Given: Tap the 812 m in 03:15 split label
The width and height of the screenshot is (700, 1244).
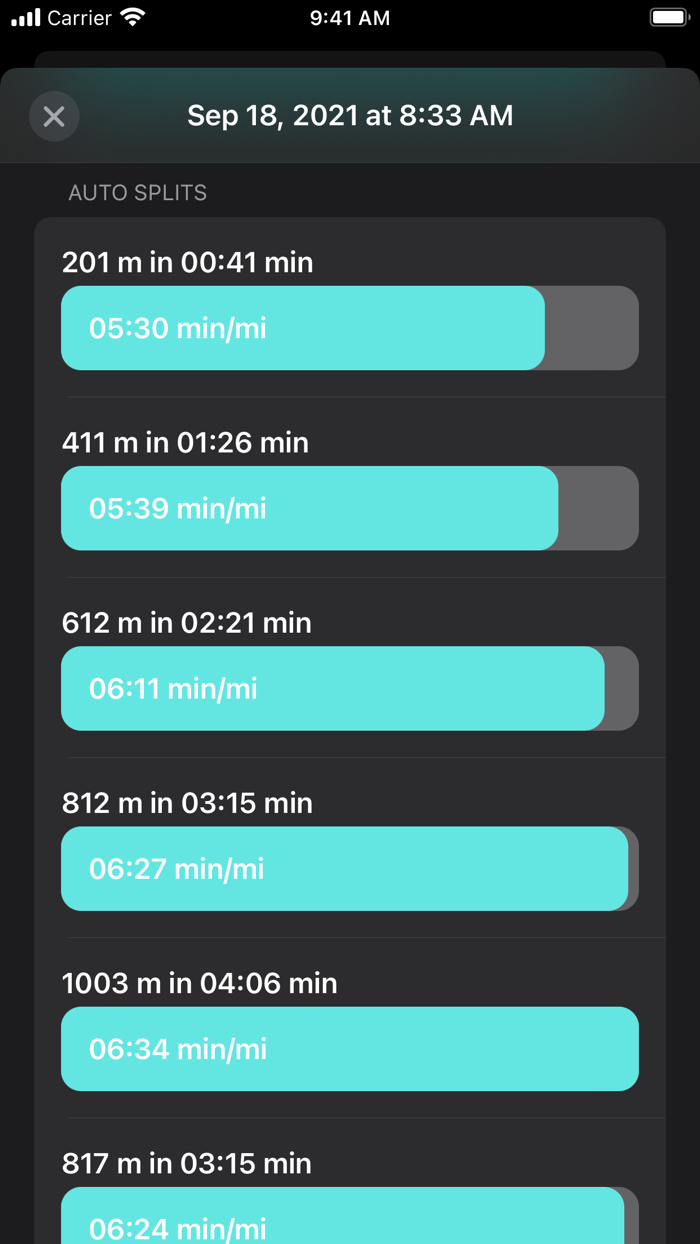Looking at the screenshot, I should (186, 803).
